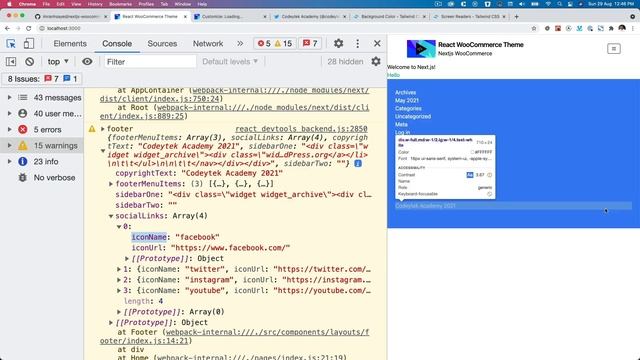Click the copyrightText property line
The image size is (640, 360).
199,173
